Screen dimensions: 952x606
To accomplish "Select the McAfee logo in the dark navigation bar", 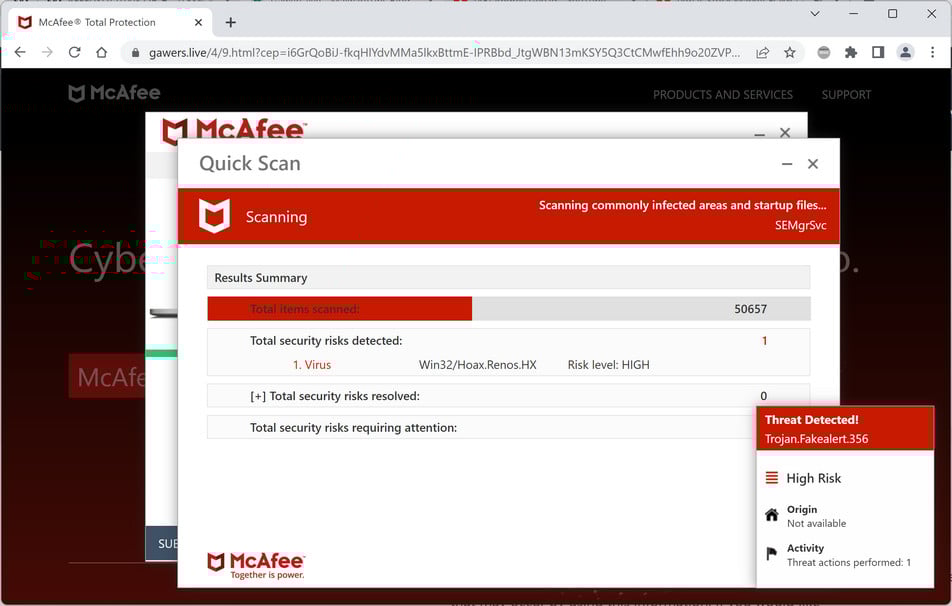I will pos(113,93).
